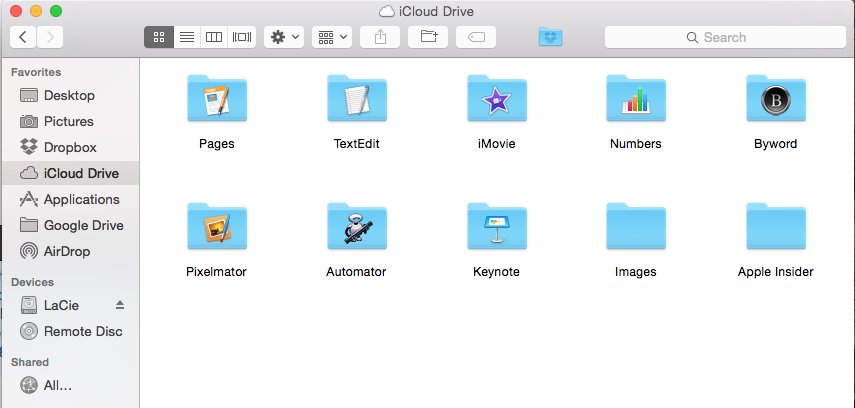Open the TextEdit folder
The image size is (855, 408).
(x=357, y=98)
